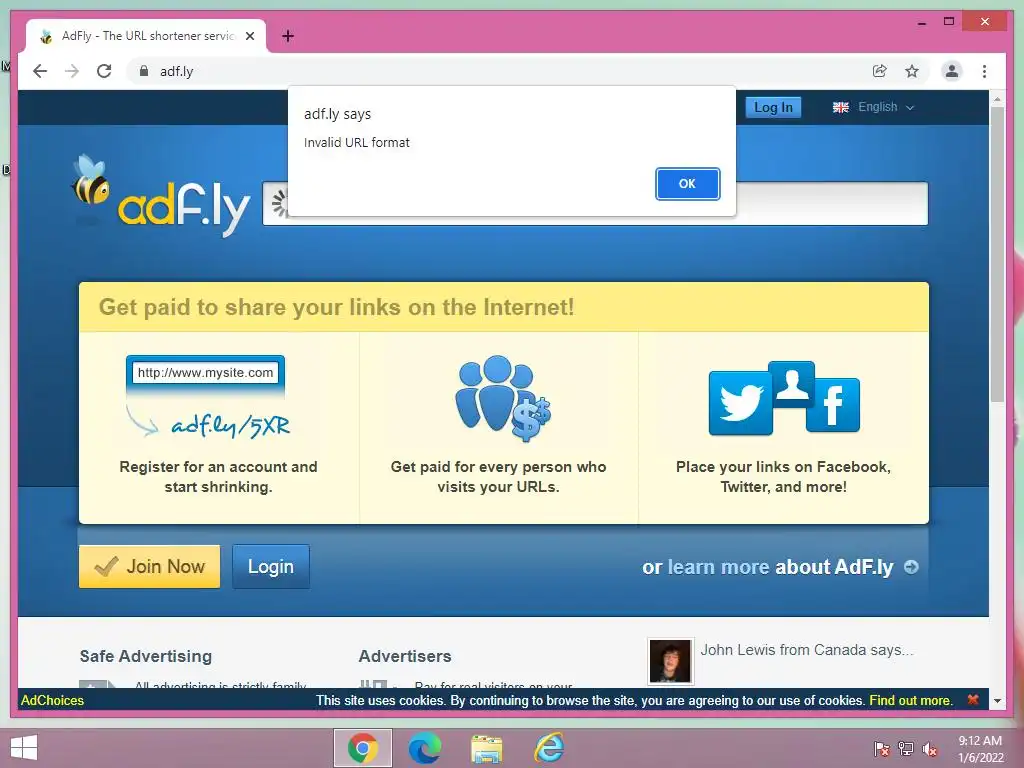
Task: Select the AdFly URL shortener tab
Action: [146, 36]
